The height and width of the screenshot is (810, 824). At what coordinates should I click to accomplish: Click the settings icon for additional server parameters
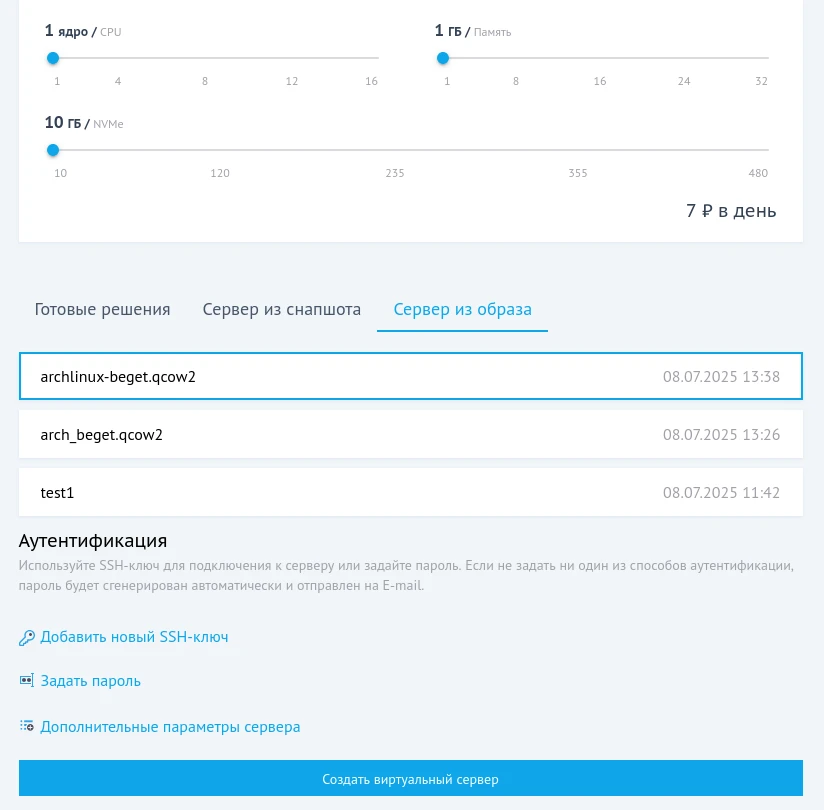(x=27, y=727)
